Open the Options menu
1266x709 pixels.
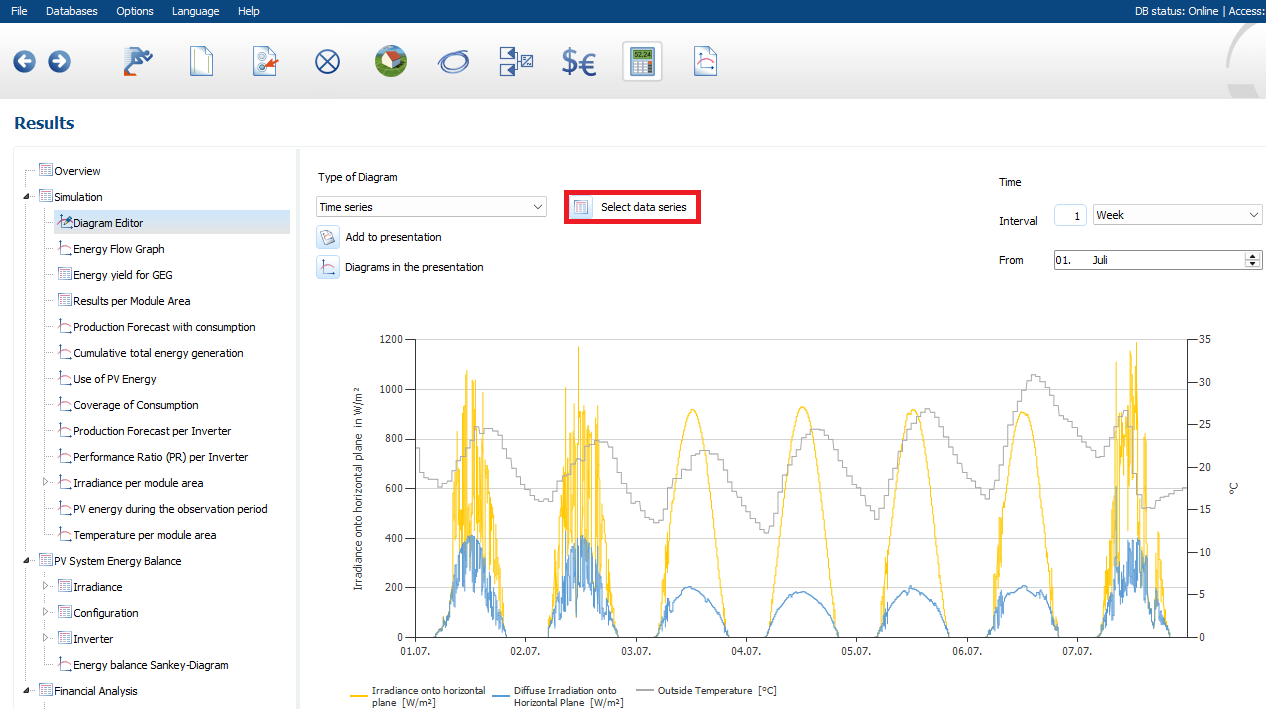[135, 11]
